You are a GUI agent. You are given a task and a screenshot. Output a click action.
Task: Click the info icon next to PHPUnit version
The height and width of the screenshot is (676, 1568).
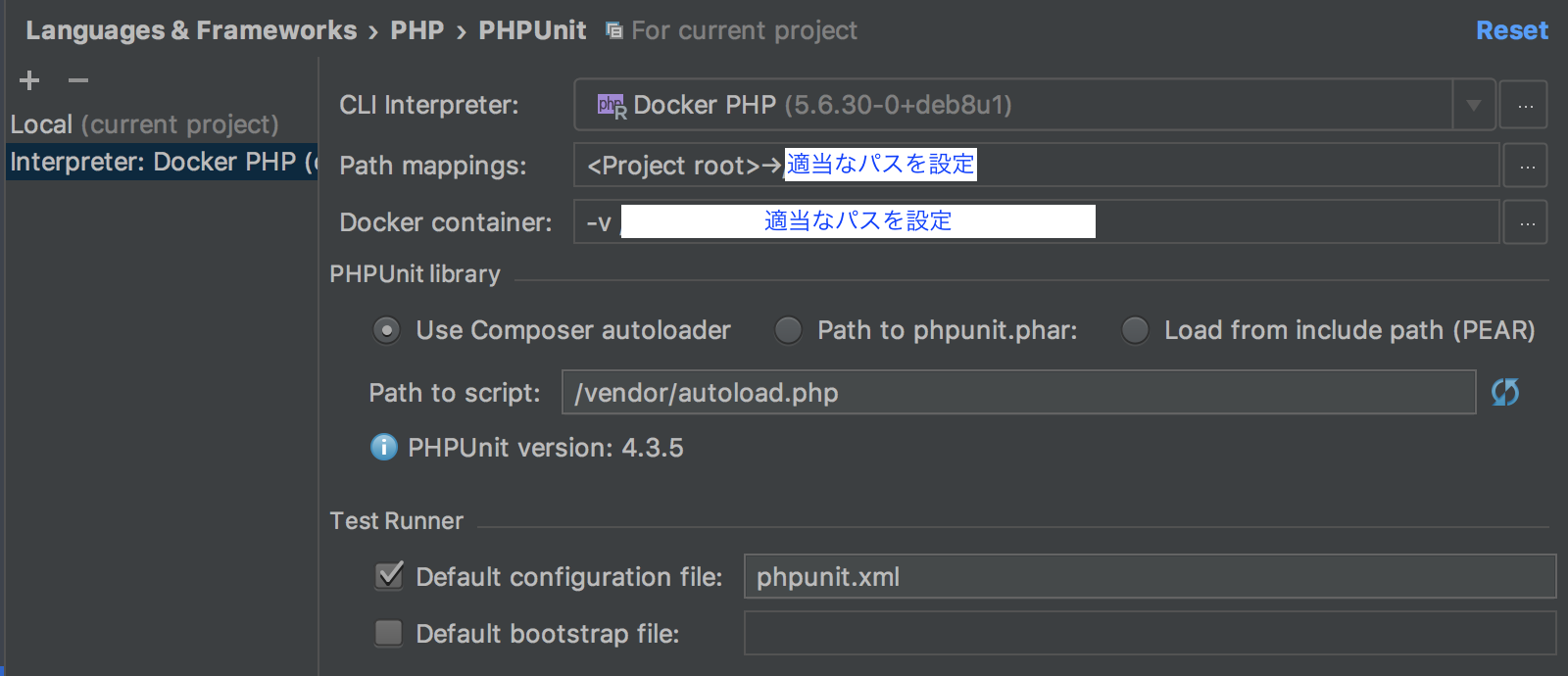coord(383,448)
